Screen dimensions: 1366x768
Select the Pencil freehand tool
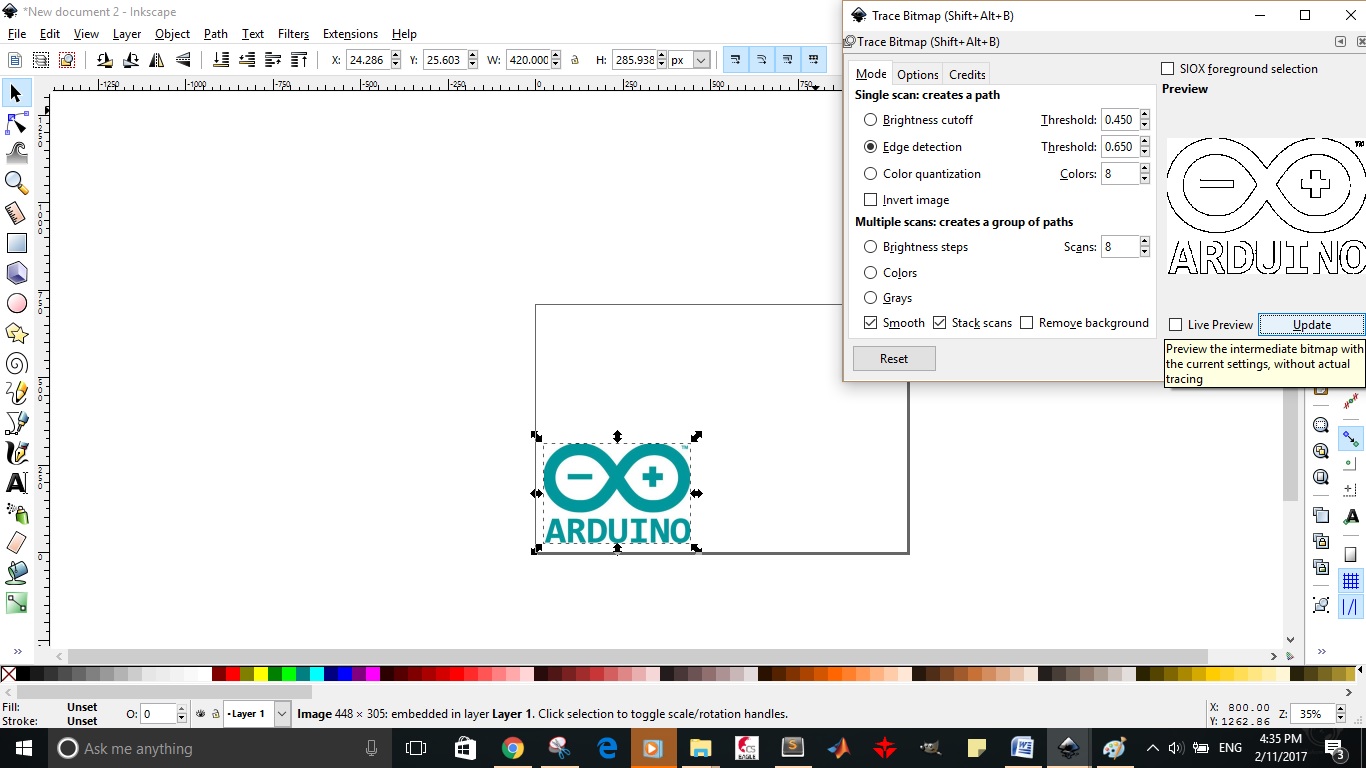coord(17,393)
